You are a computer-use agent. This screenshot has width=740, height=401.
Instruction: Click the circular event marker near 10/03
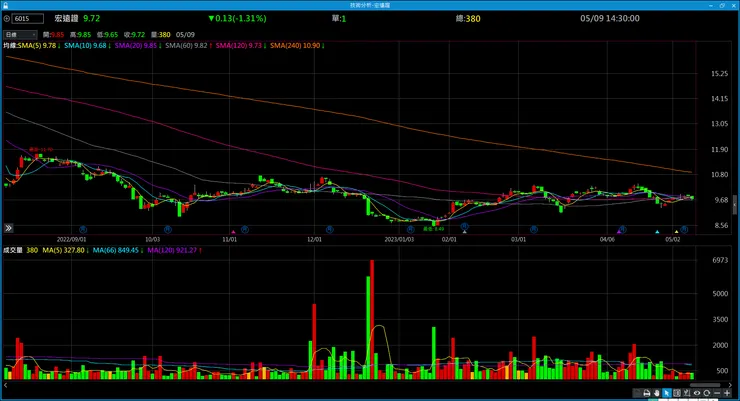pos(168,229)
